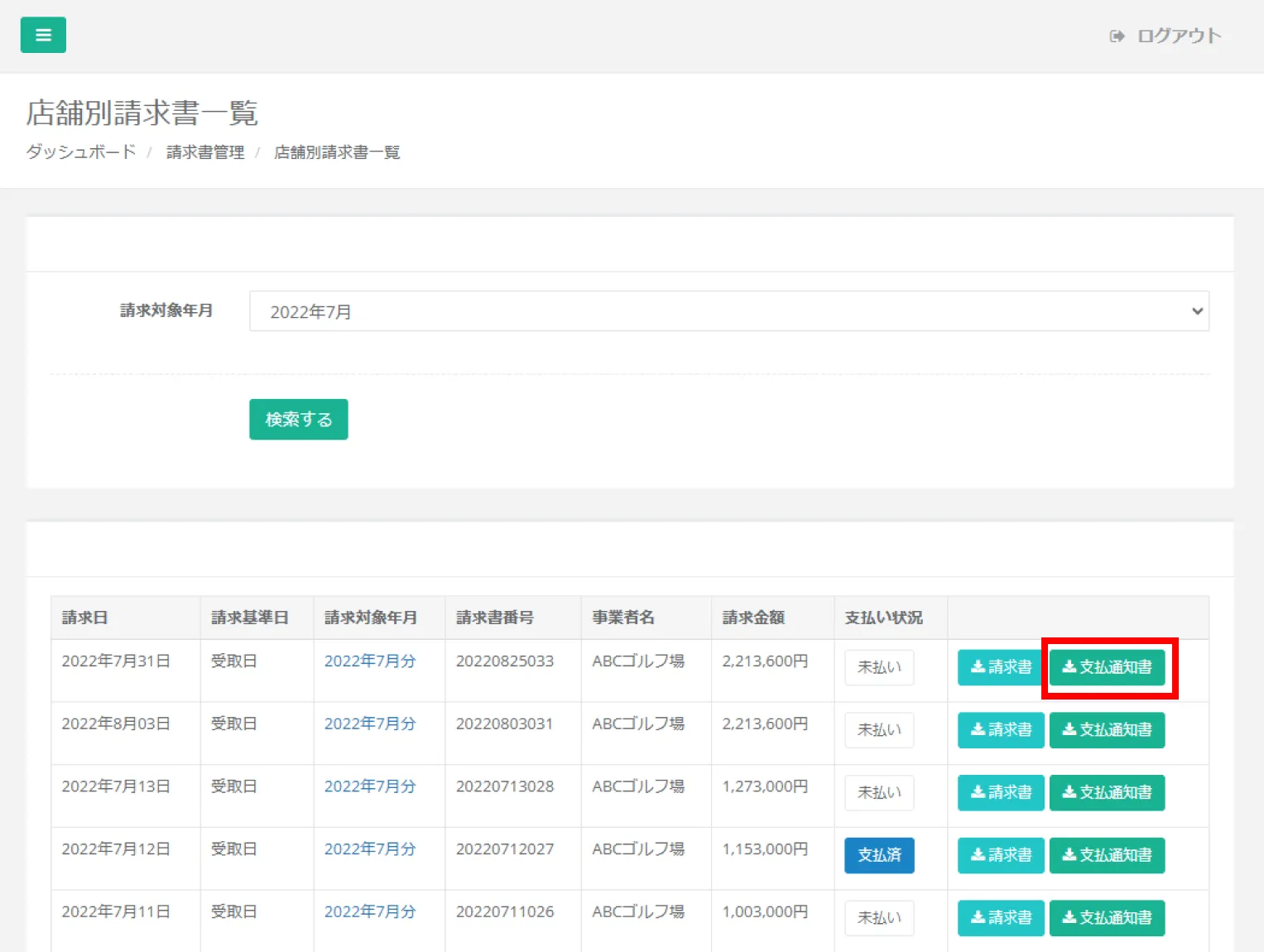Screen dimensions: 1264x952
Task: Open 2022年7月分 link for 2022年7月11日 row
Action: coord(370,912)
